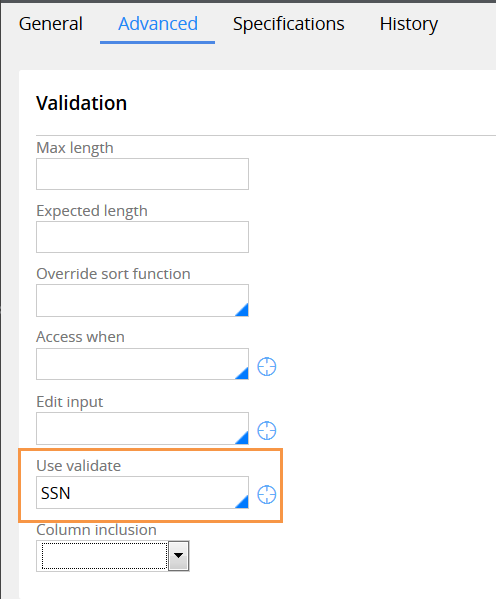Open the Column inclusion dropdown arrow
This screenshot has width=496, height=599.
pos(179,556)
